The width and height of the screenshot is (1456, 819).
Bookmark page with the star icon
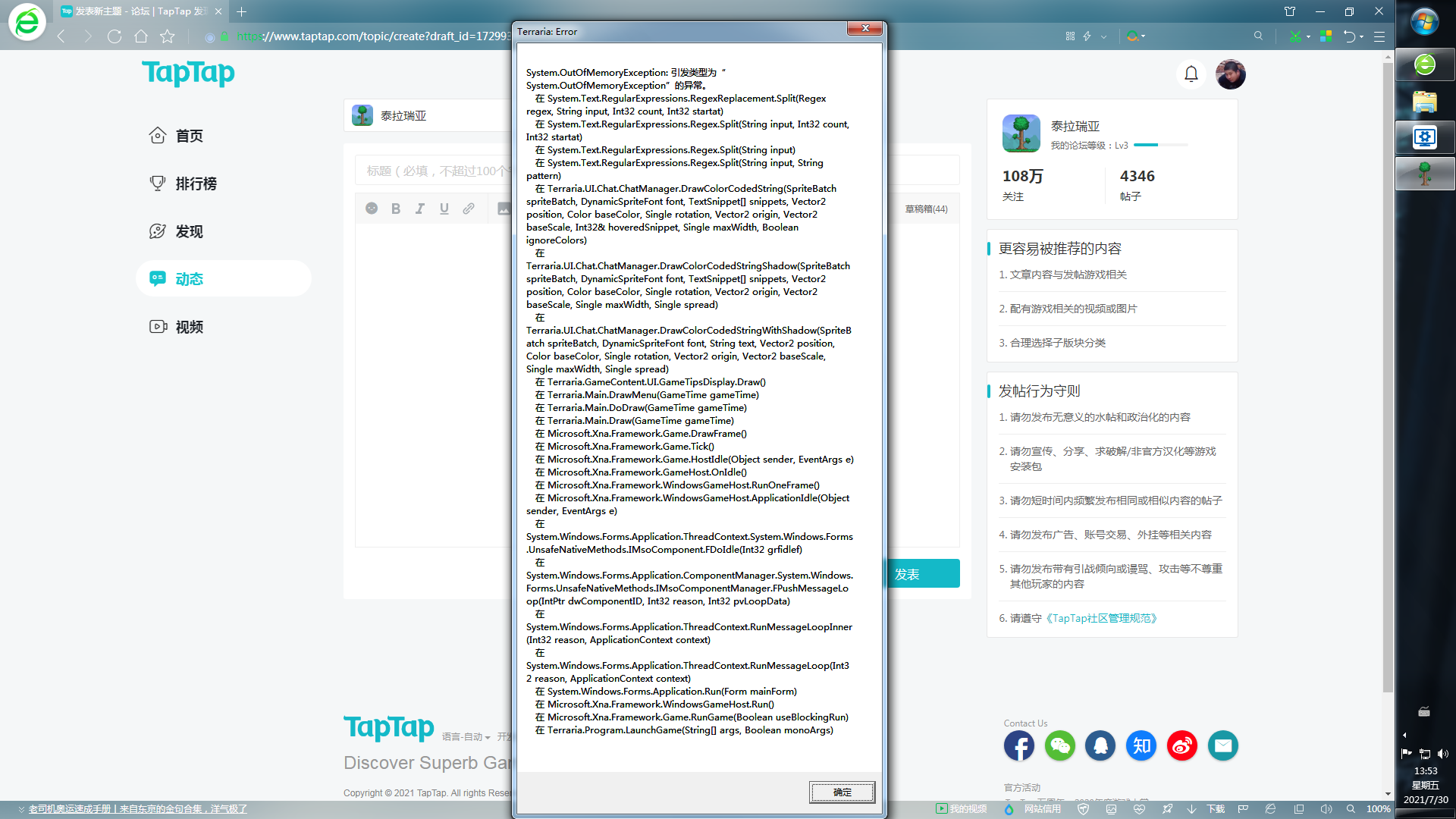168,36
